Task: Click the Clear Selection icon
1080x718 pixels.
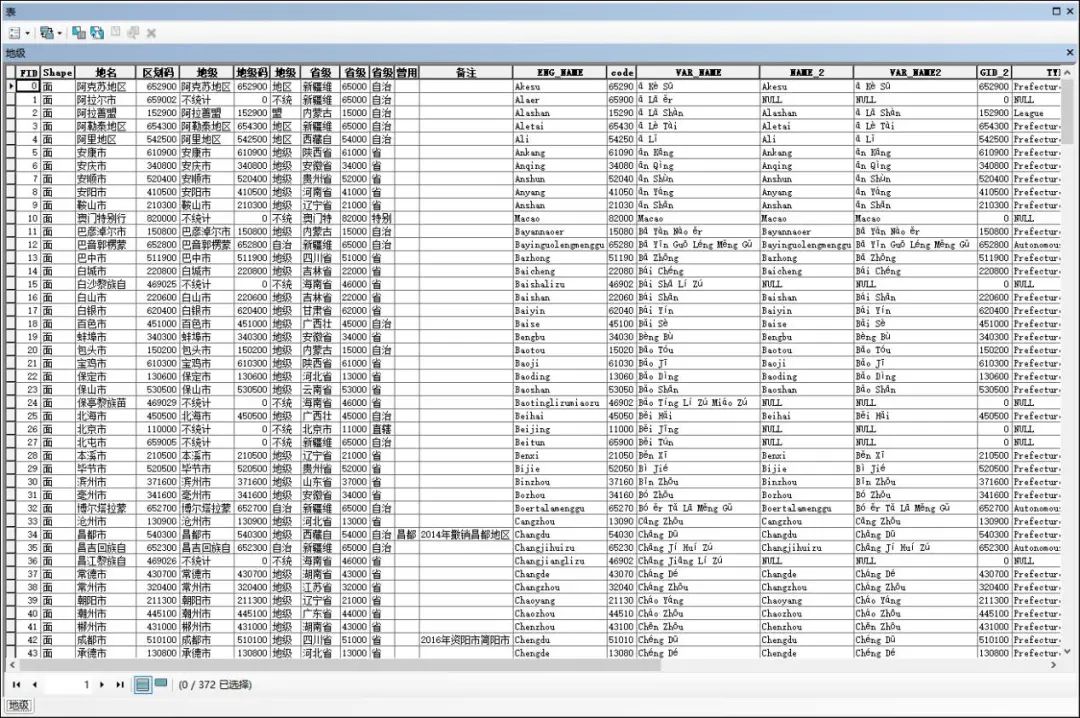Action: point(116,32)
